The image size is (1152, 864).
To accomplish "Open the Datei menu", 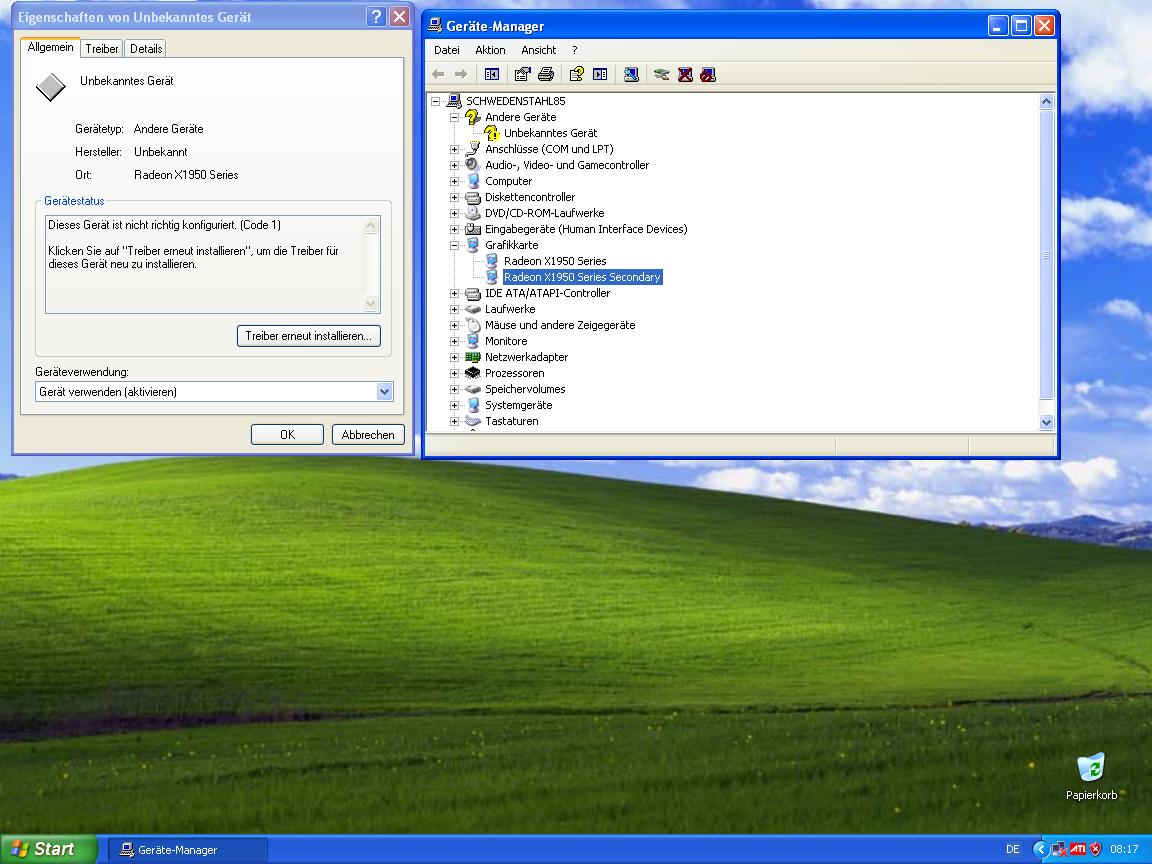I will coord(447,50).
